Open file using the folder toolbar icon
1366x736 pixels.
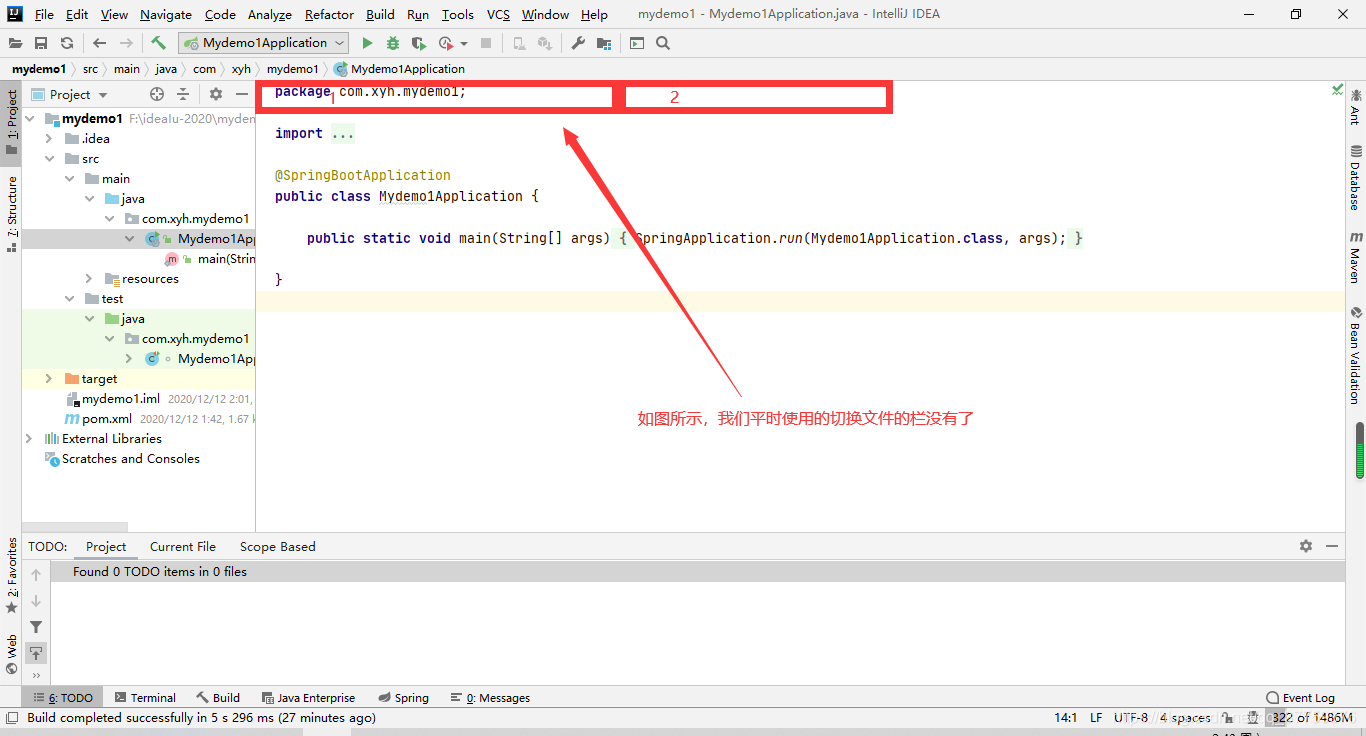(15, 43)
